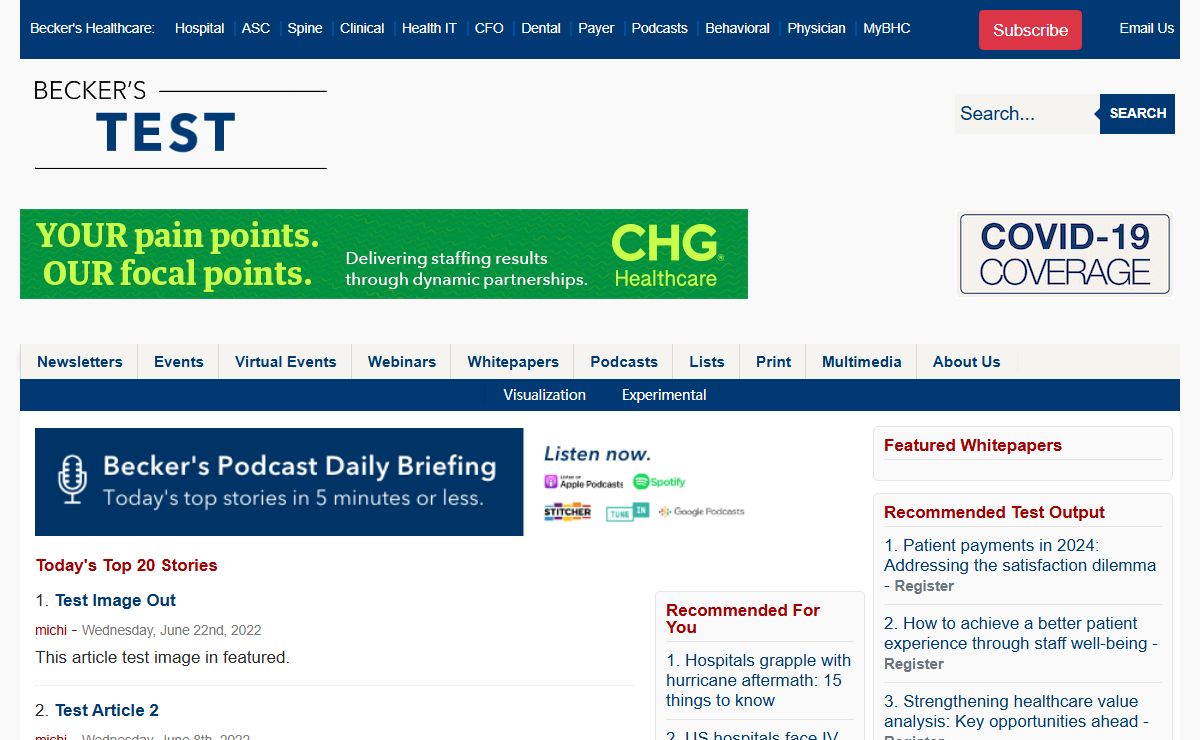Open Becker's Test logo
This screenshot has height=740, width=1200.
point(180,125)
